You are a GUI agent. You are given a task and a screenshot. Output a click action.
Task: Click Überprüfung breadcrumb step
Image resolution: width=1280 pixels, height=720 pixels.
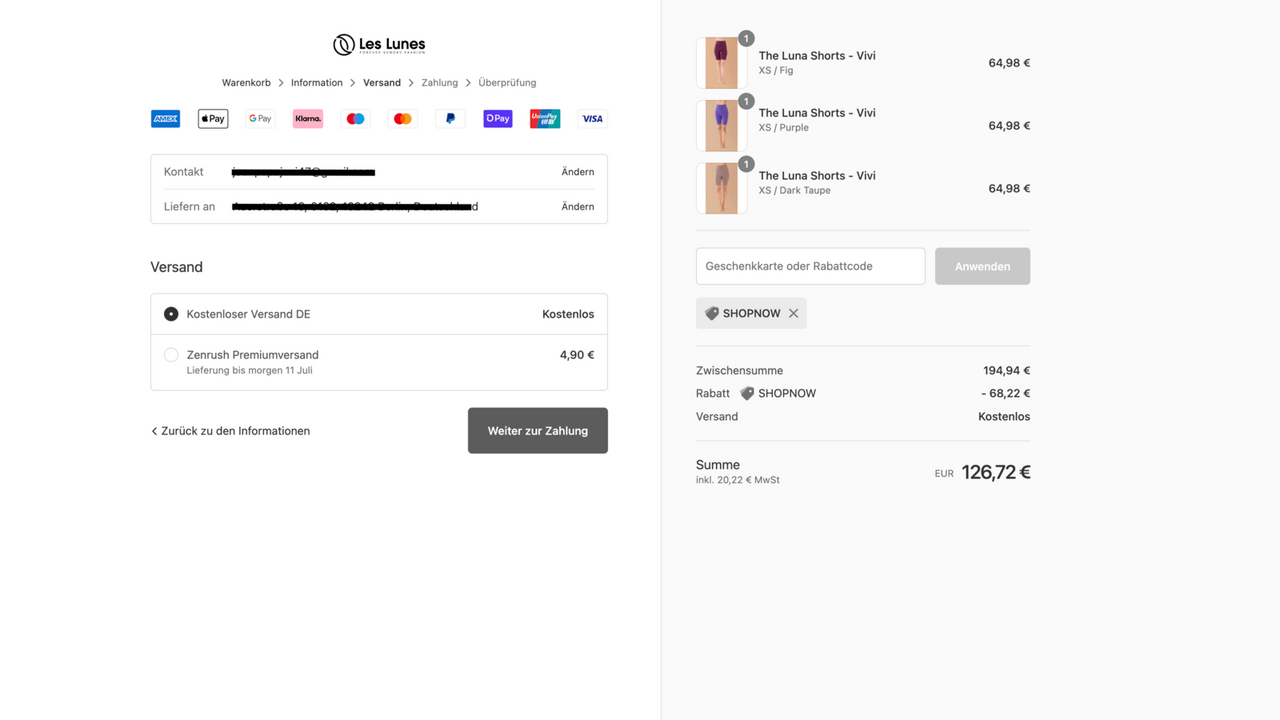point(507,83)
